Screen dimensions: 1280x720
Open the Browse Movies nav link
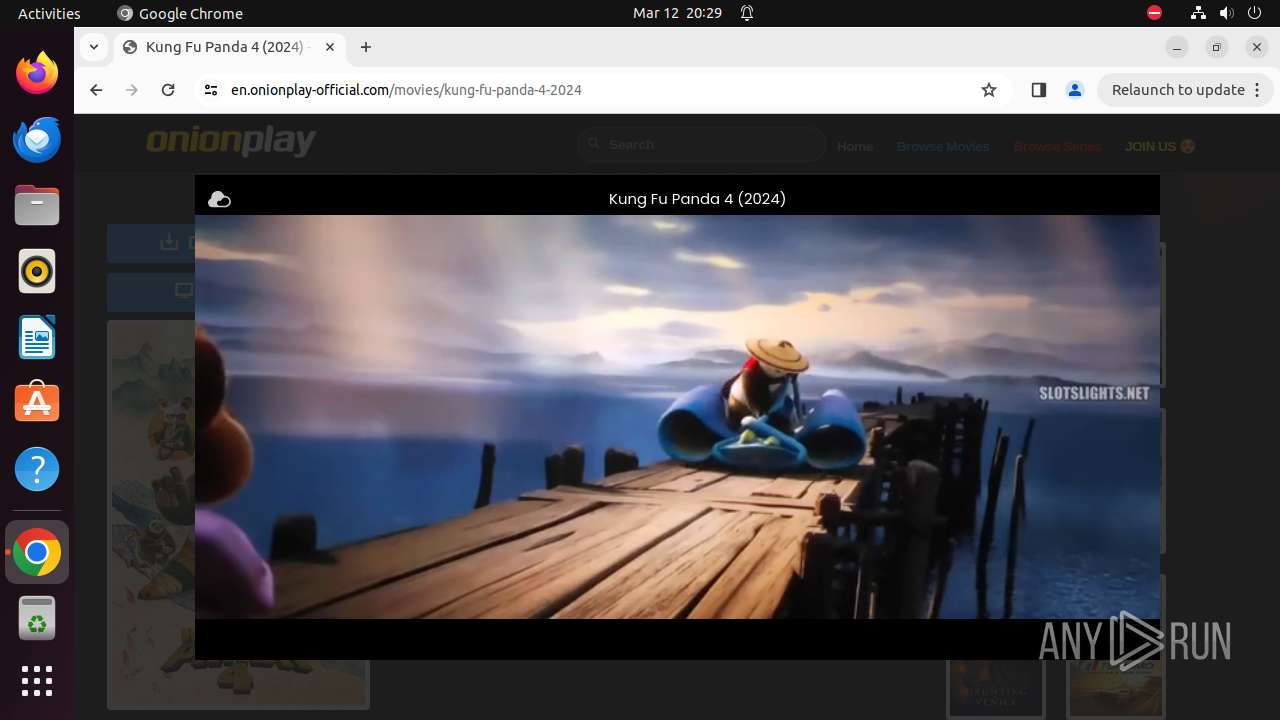[943, 146]
